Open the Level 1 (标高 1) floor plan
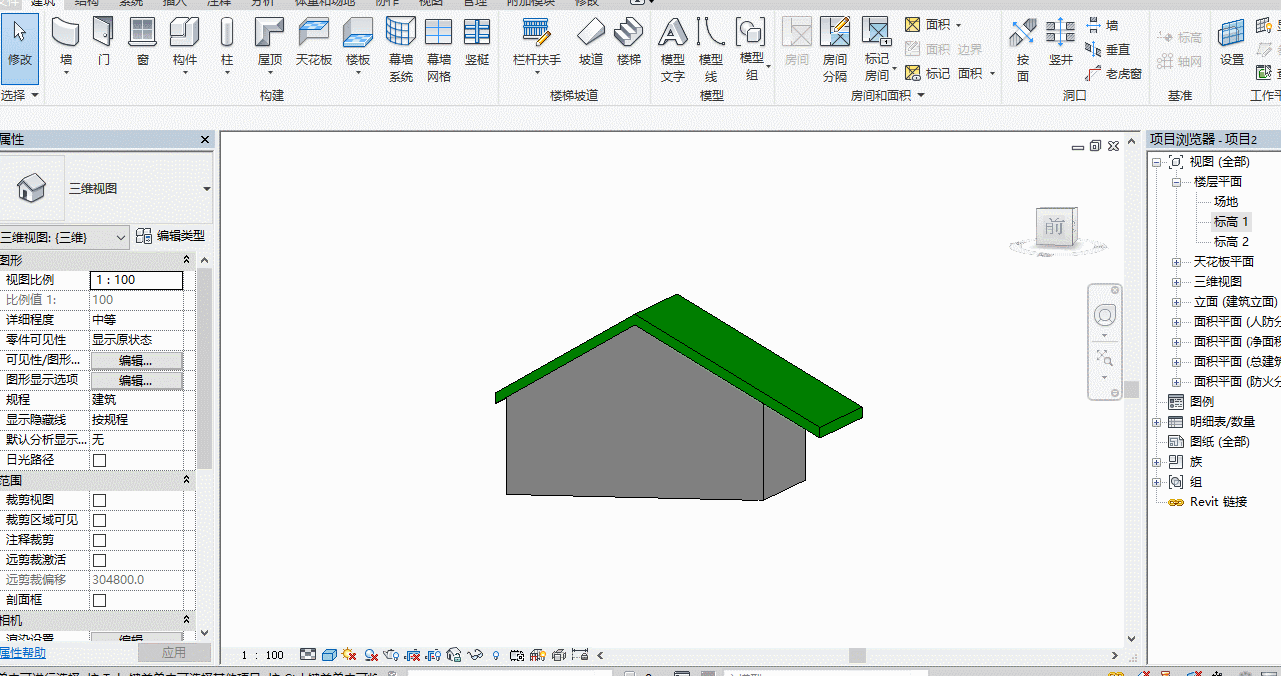 (1231, 222)
